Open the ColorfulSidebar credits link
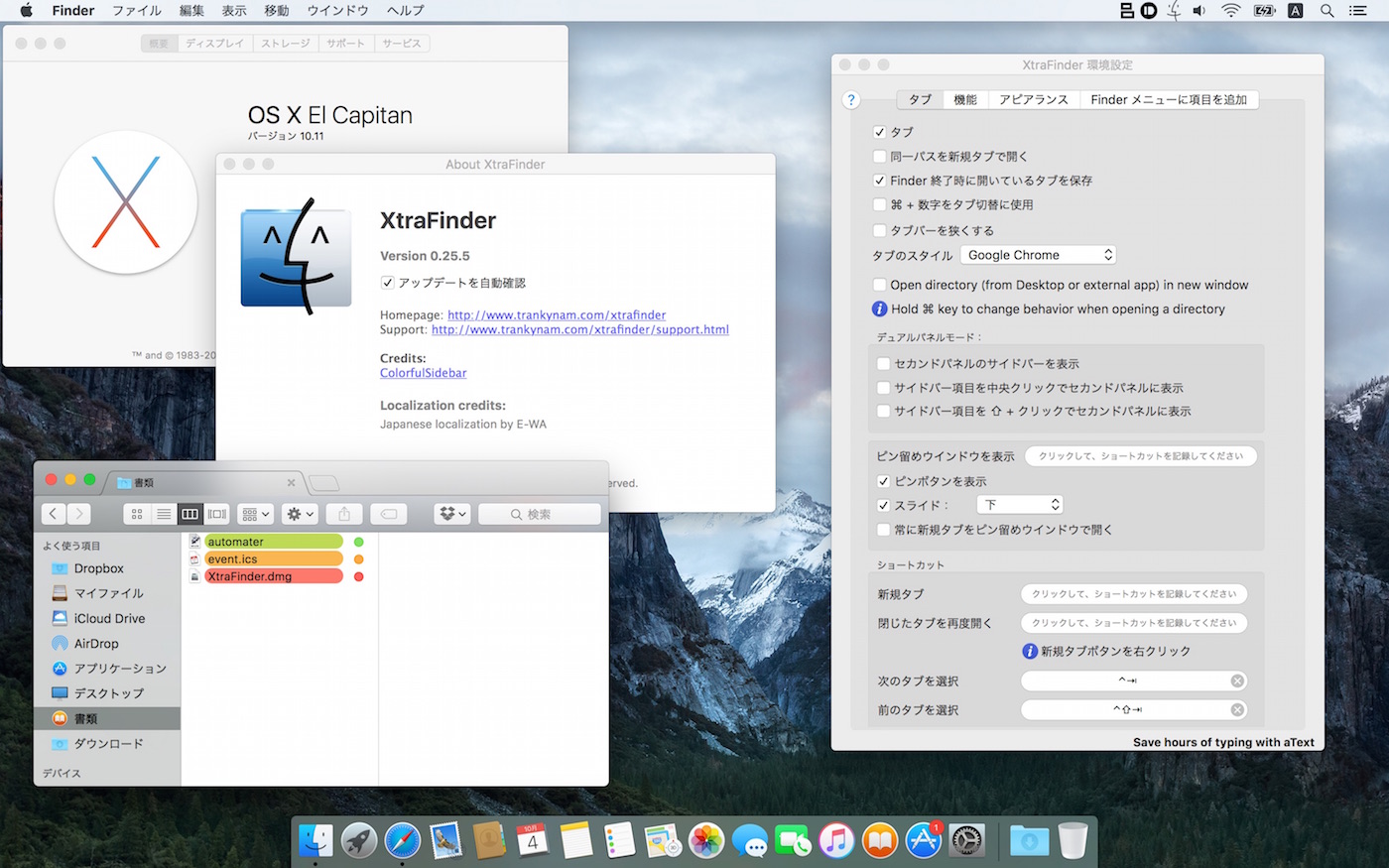This screenshot has height=868, width=1389. pos(424,373)
